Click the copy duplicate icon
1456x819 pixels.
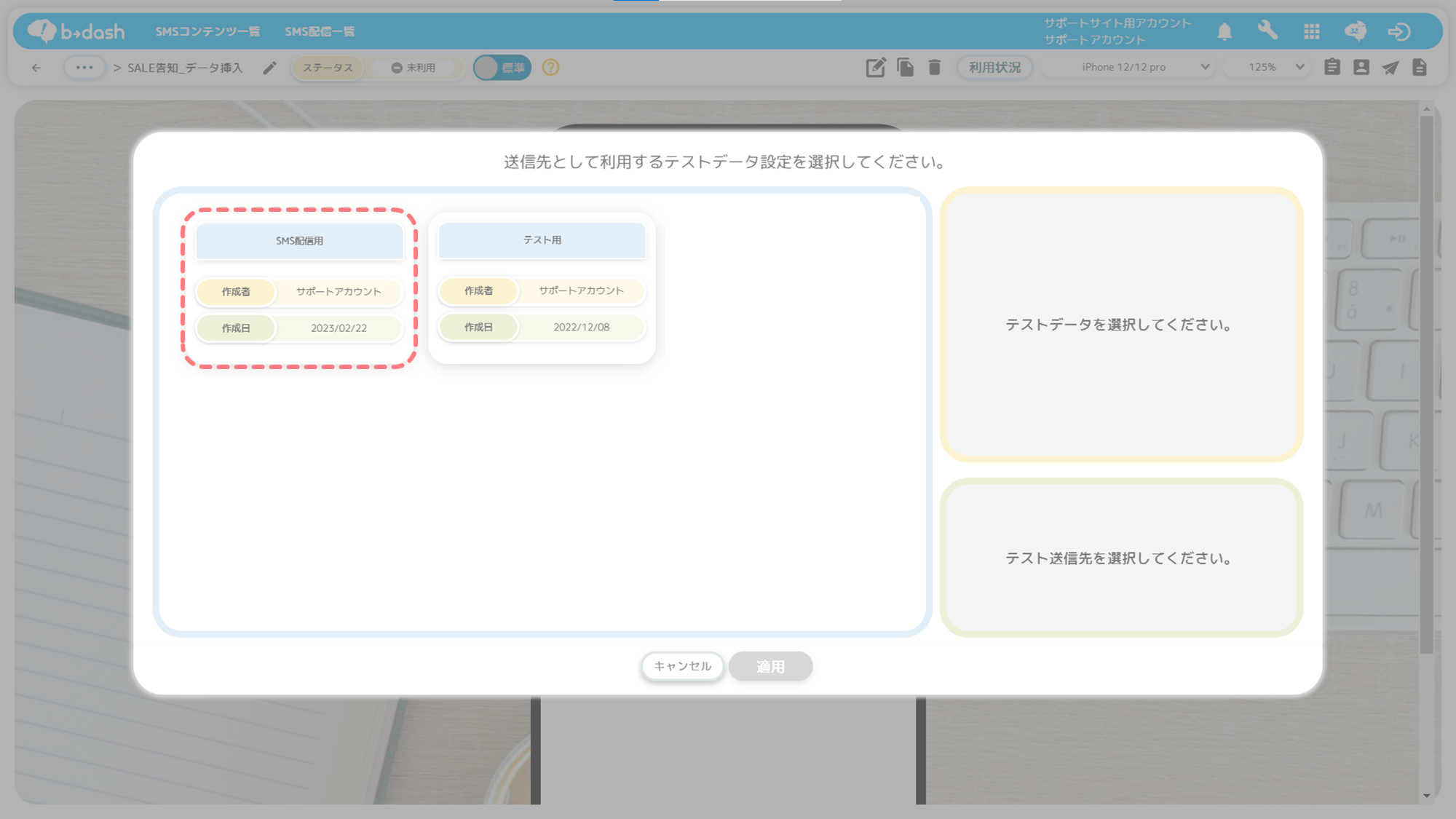coord(905,68)
